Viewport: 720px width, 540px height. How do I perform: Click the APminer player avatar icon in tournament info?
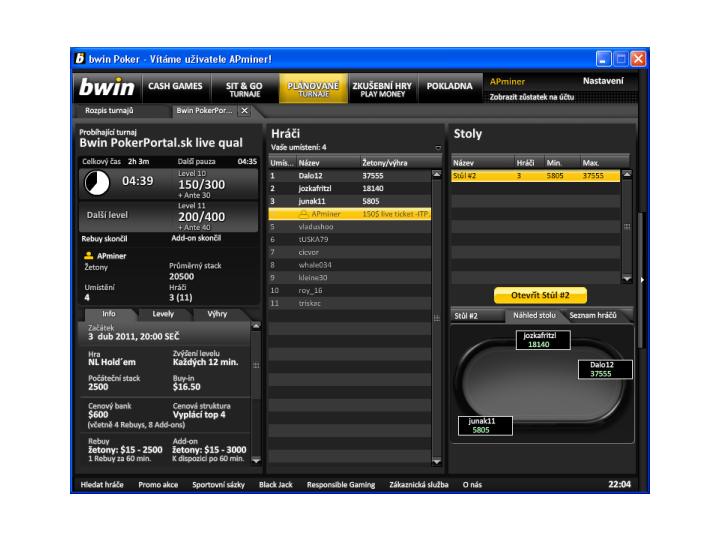89,256
